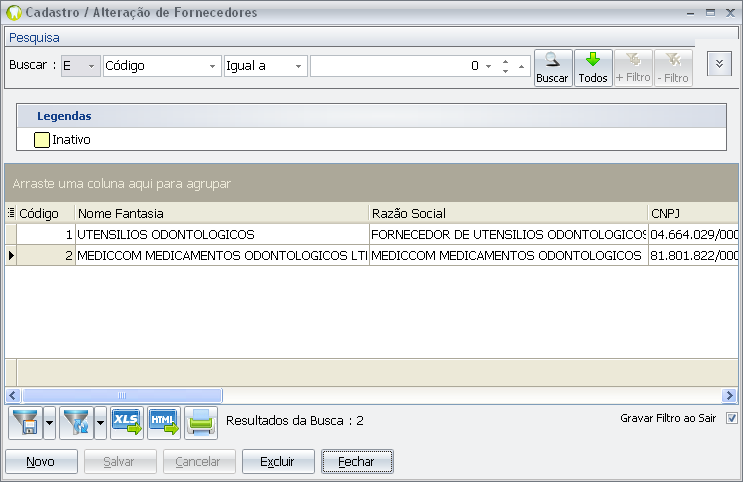Image resolution: width=743 pixels, height=482 pixels.
Task: Open the Igual a condition dropdown
Action: (298, 66)
